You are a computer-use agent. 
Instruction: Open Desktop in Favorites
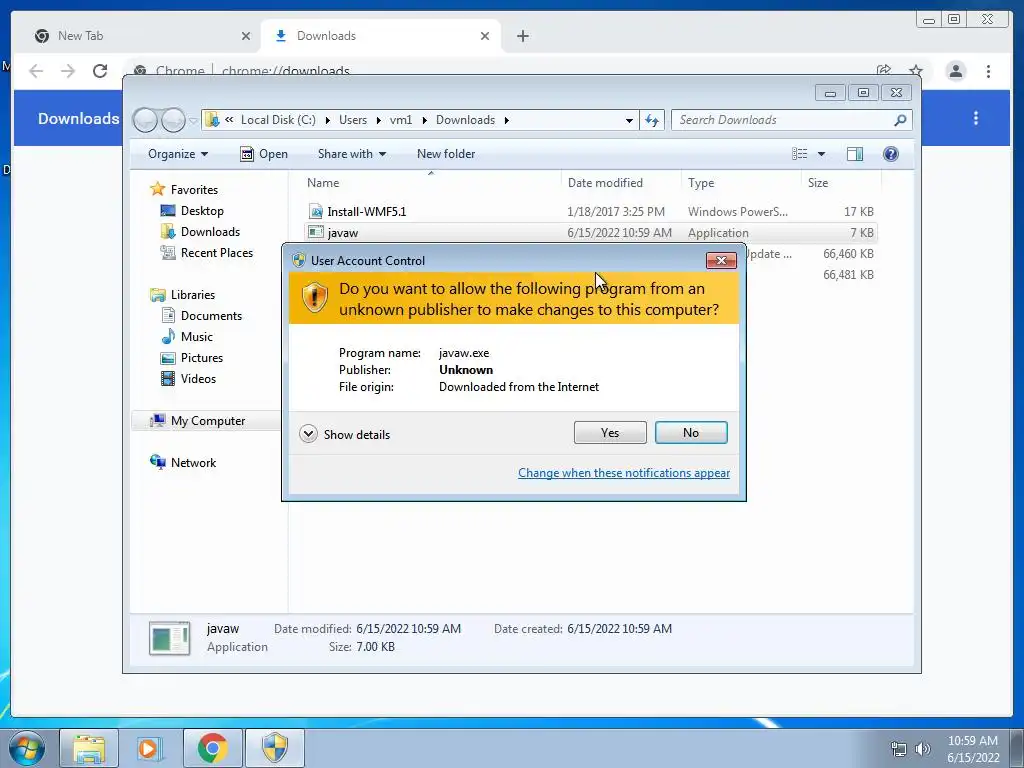pos(202,211)
